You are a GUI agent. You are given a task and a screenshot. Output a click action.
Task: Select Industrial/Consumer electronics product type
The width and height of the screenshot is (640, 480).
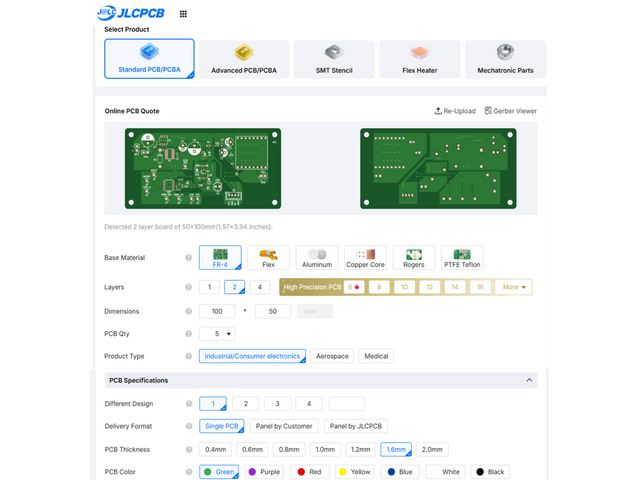tap(252, 356)
